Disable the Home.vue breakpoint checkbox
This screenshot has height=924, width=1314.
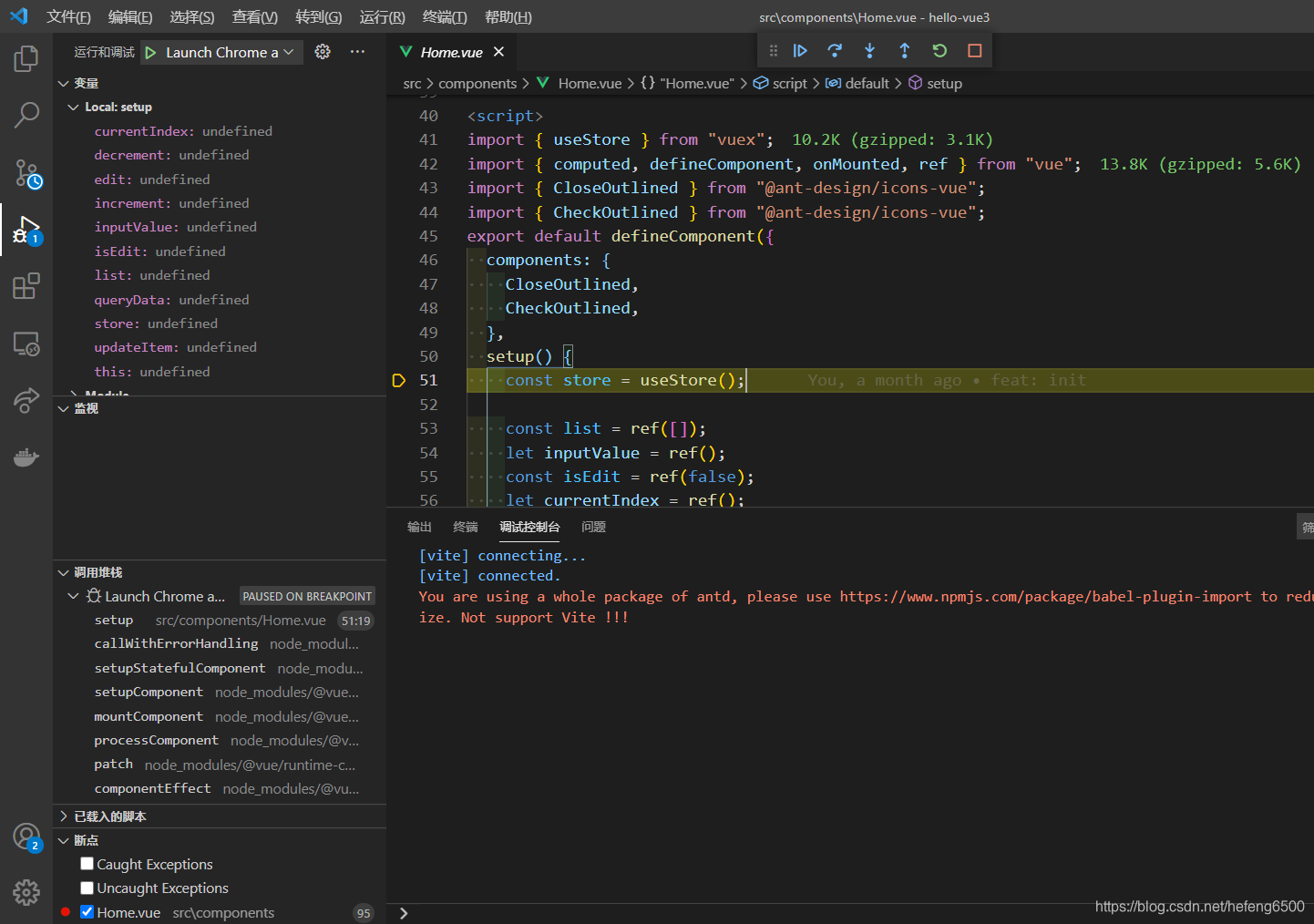point(87,912)
